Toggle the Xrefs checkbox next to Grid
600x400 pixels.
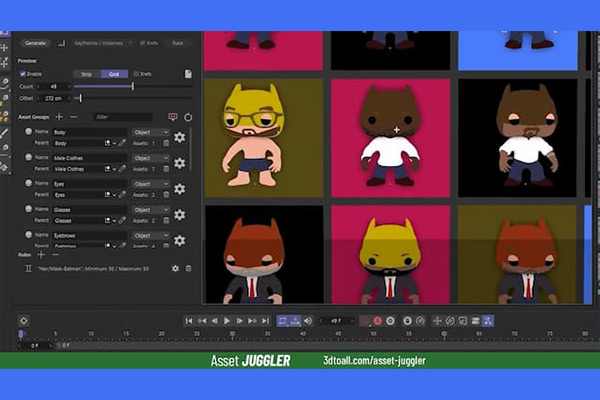[x=136, y=74]
